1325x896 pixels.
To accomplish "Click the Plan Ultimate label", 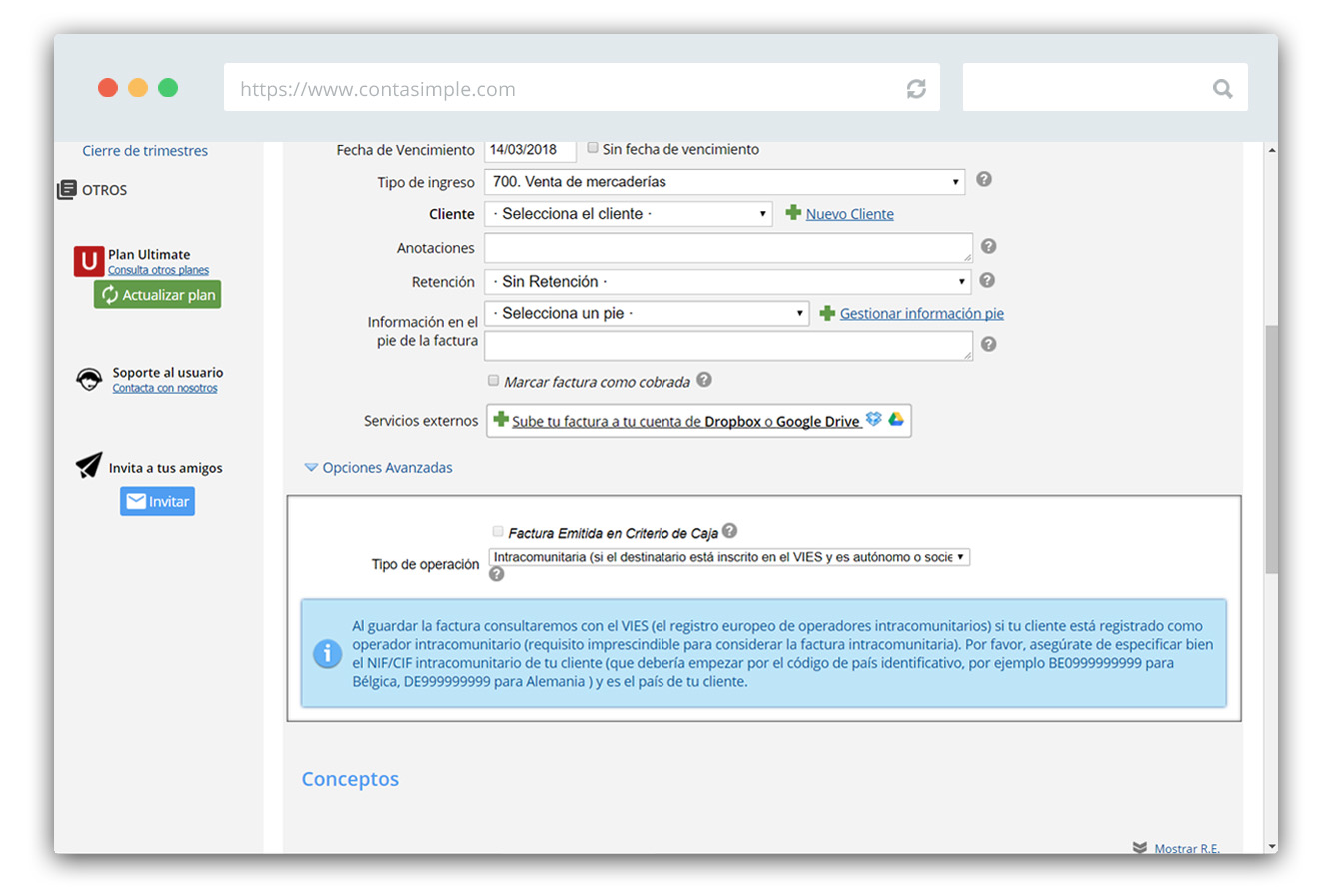I will point(149,254).
